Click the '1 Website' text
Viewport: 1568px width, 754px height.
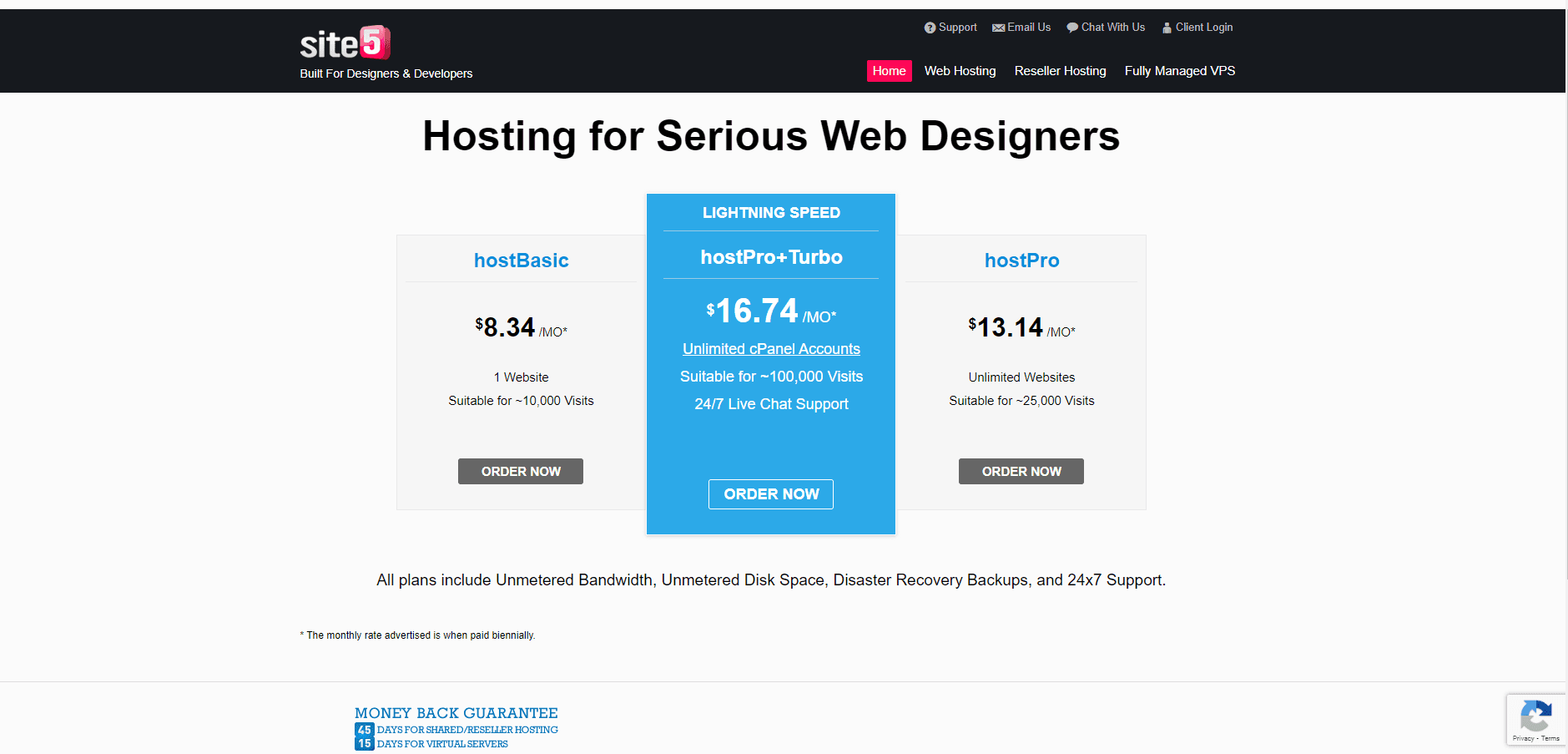click(x=521, y=377)
